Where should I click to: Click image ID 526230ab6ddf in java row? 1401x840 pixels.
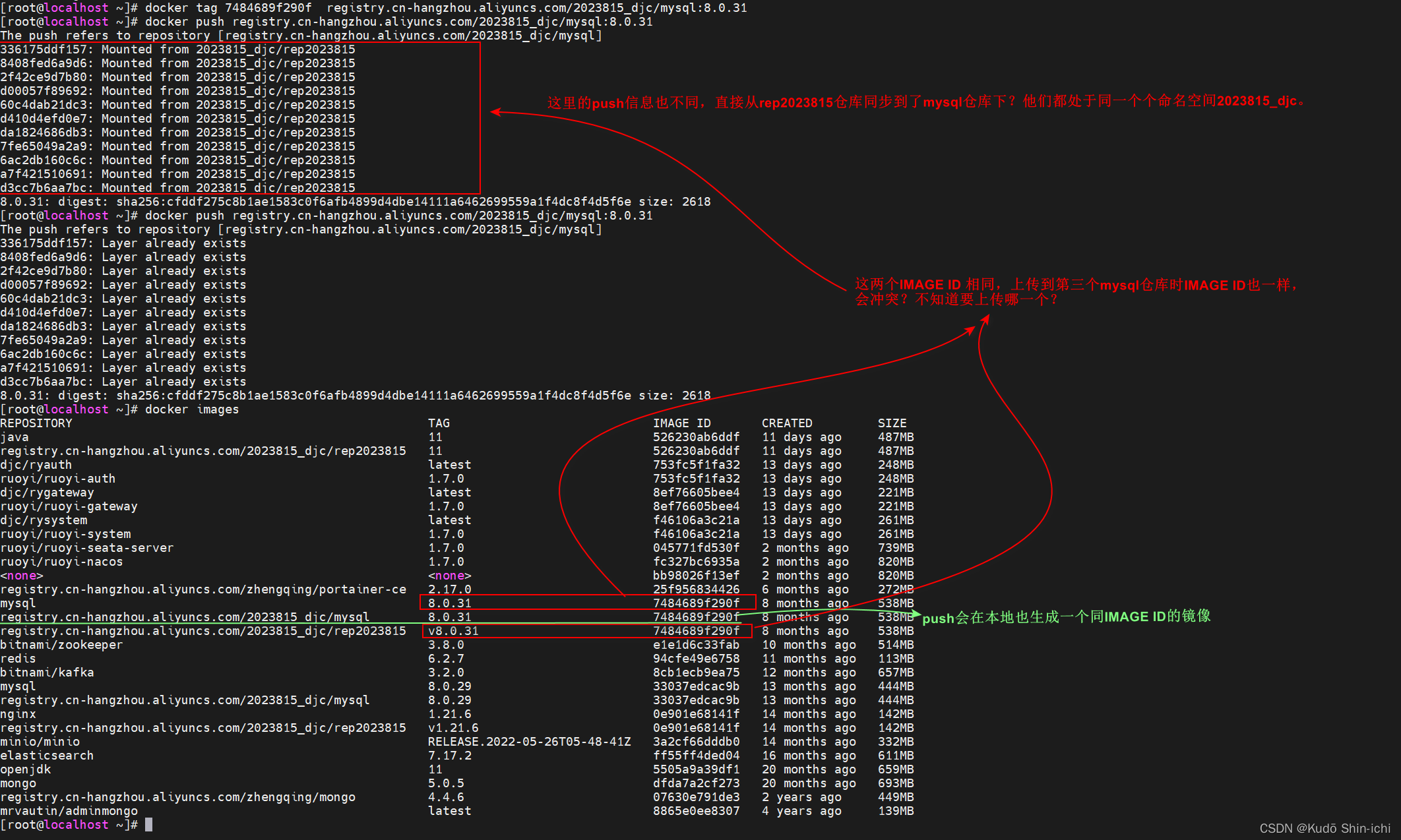coord(696,437)
